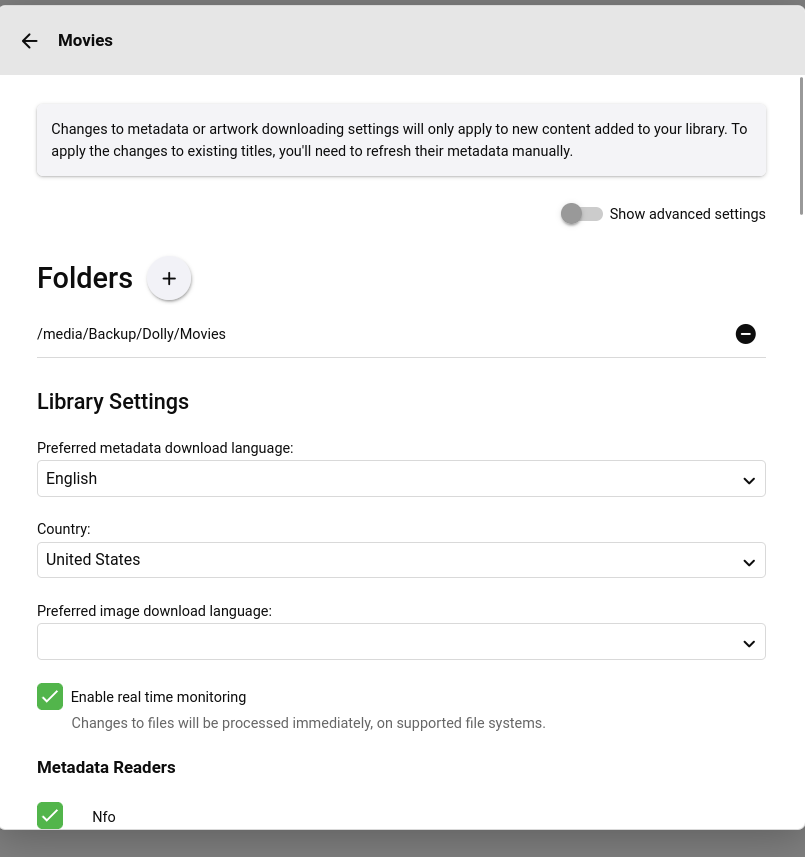Click the Movies title in header
The width and height of the screenshot is (805, 857).
[85, 41]
